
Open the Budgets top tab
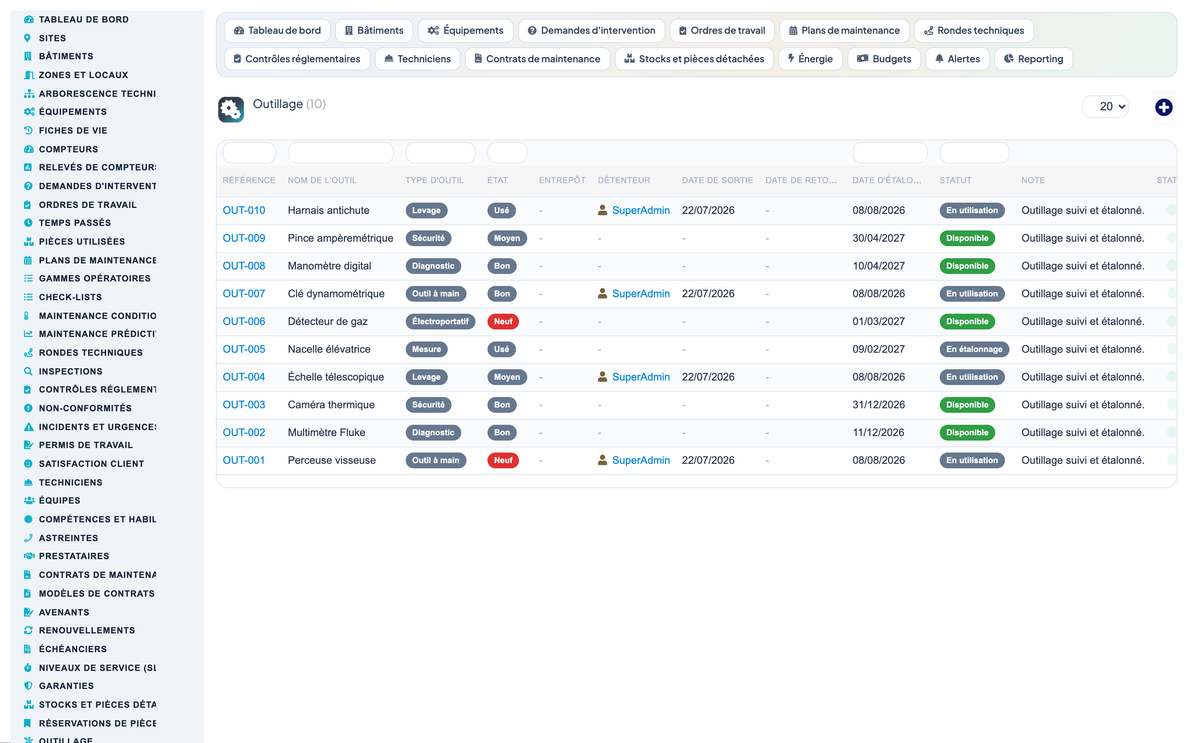884,59
